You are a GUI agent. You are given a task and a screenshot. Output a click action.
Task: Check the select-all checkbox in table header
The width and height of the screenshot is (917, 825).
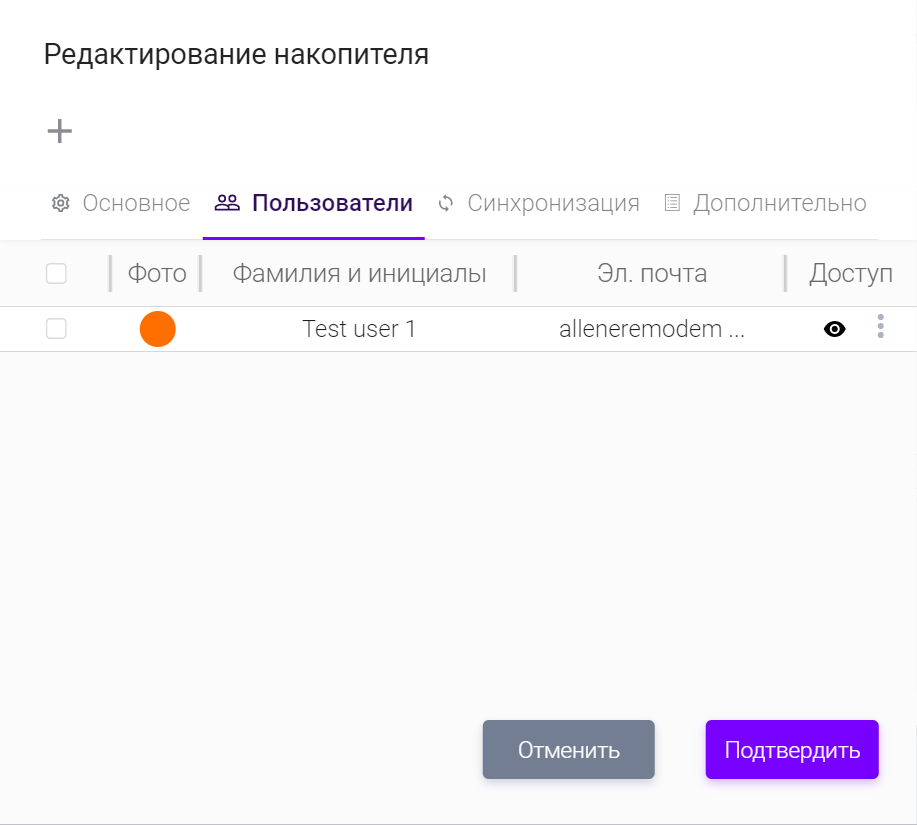(x=56, y=273)
